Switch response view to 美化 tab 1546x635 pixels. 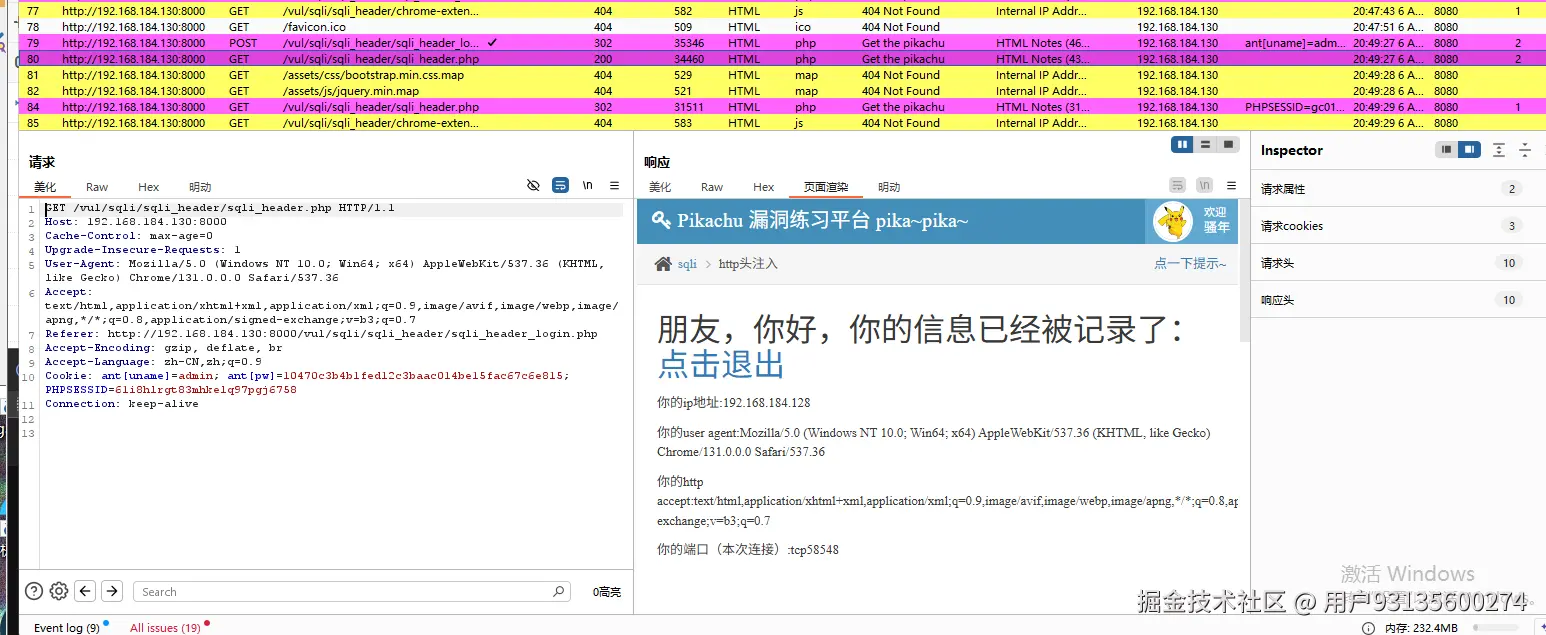[x=660, y=187]
